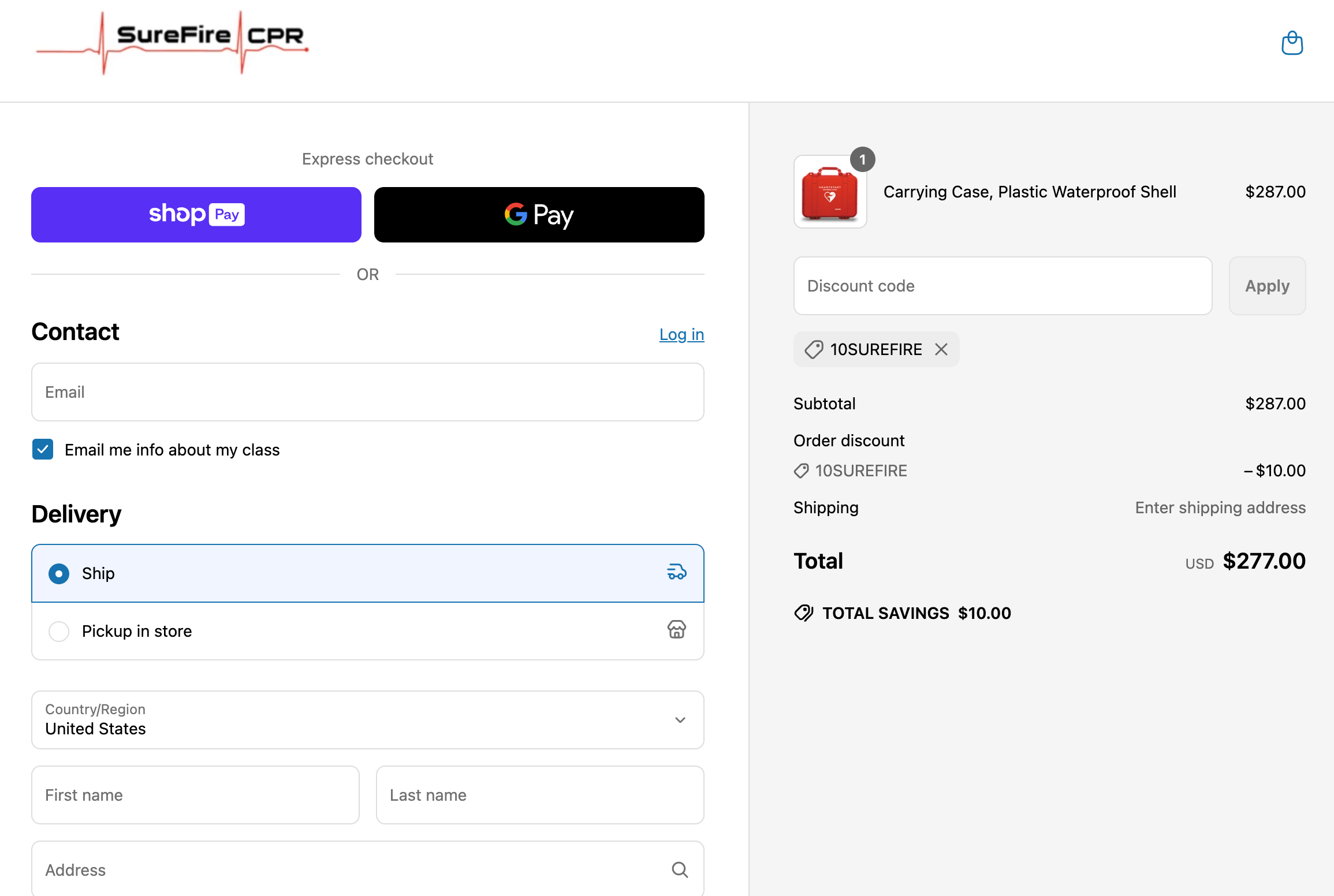This screenshot has height=896, width=1334.
Task: Remove the 10SUREFIRE discount code
Action: (x=941, y=349)
